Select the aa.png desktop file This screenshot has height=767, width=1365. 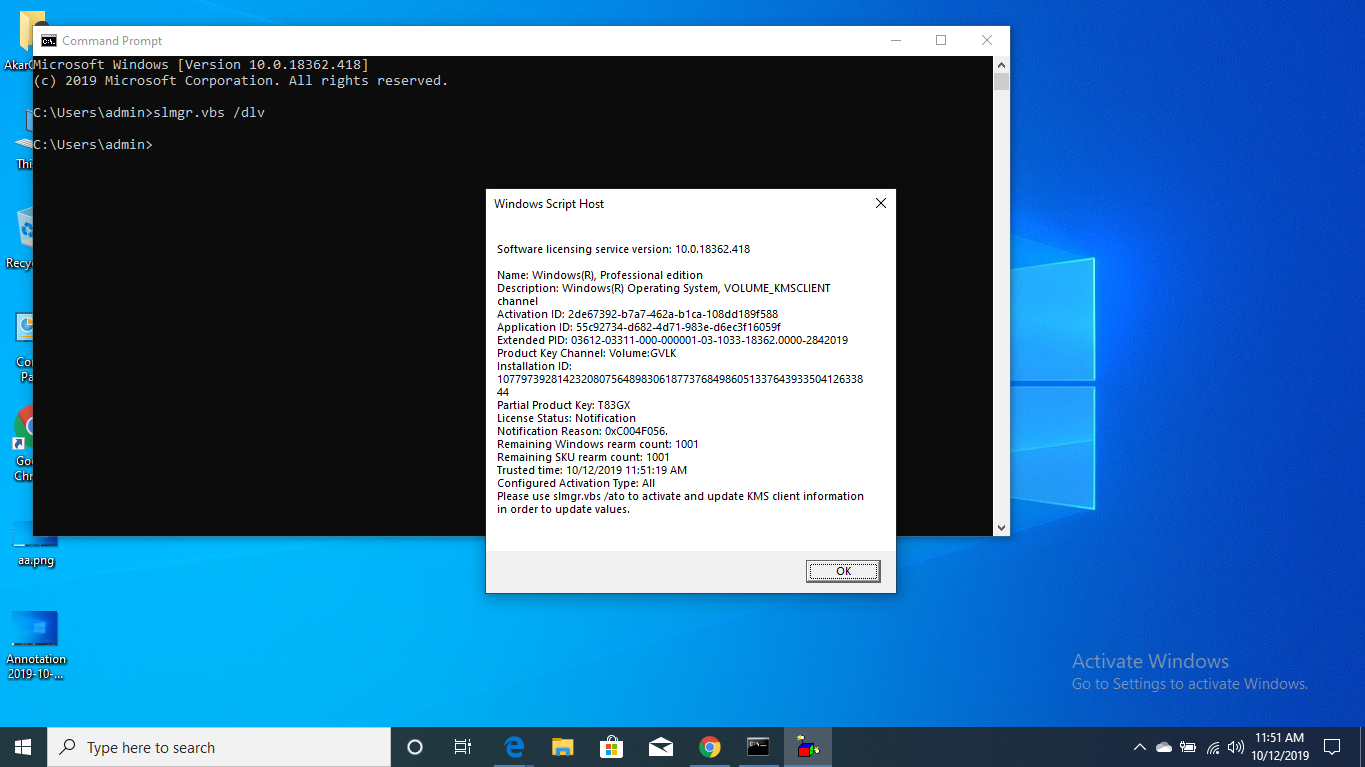pyautogui.click(x=35, y=545)
